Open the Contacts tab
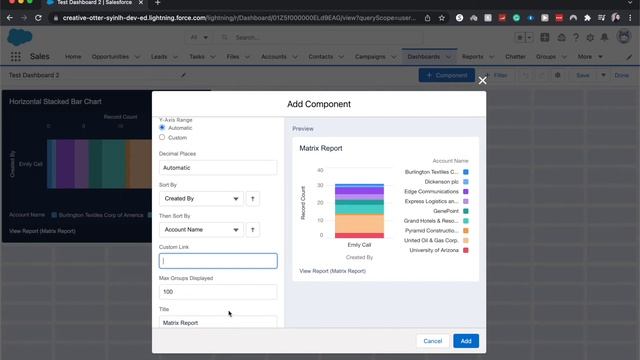 321,57
